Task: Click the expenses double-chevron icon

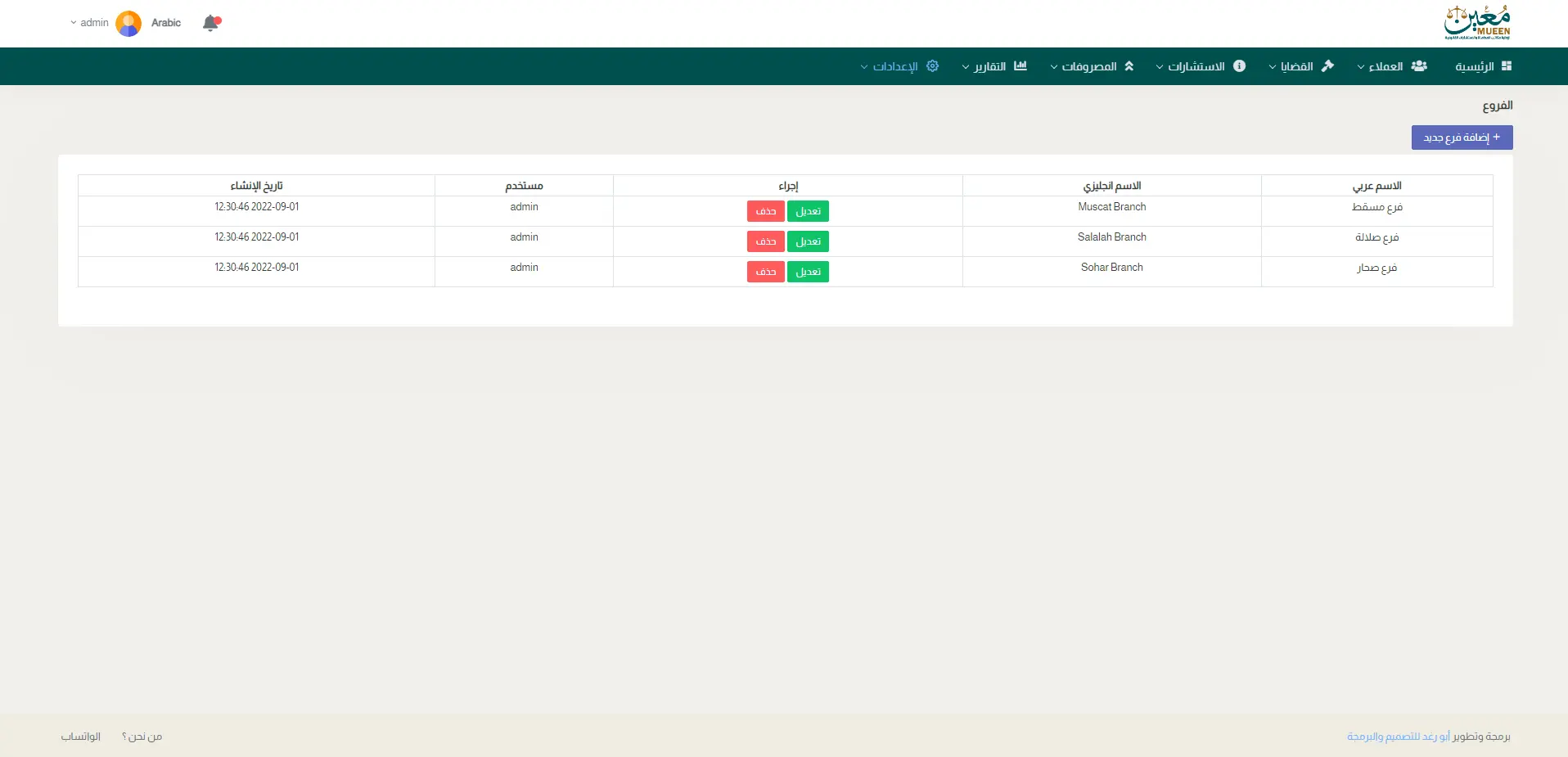Action: (x=1129, y=66)
